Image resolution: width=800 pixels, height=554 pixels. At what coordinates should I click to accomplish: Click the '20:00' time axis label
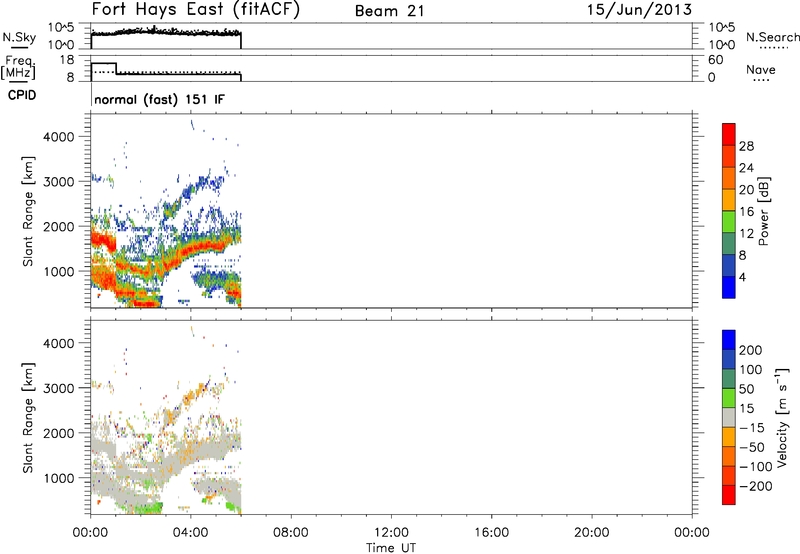click(592, 533)
